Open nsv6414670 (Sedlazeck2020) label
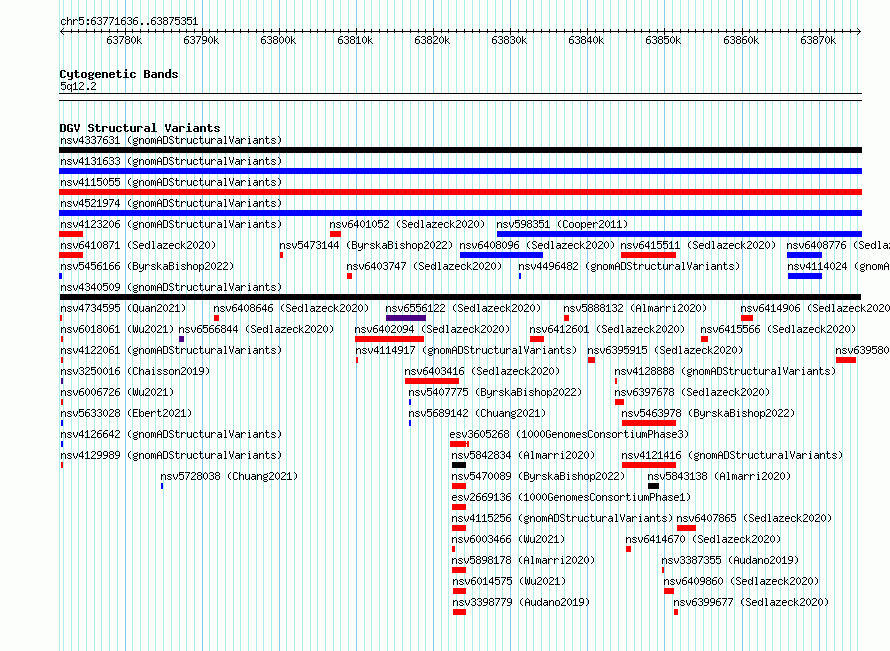This screenshot has height=651, width=890. click(703, 539)
